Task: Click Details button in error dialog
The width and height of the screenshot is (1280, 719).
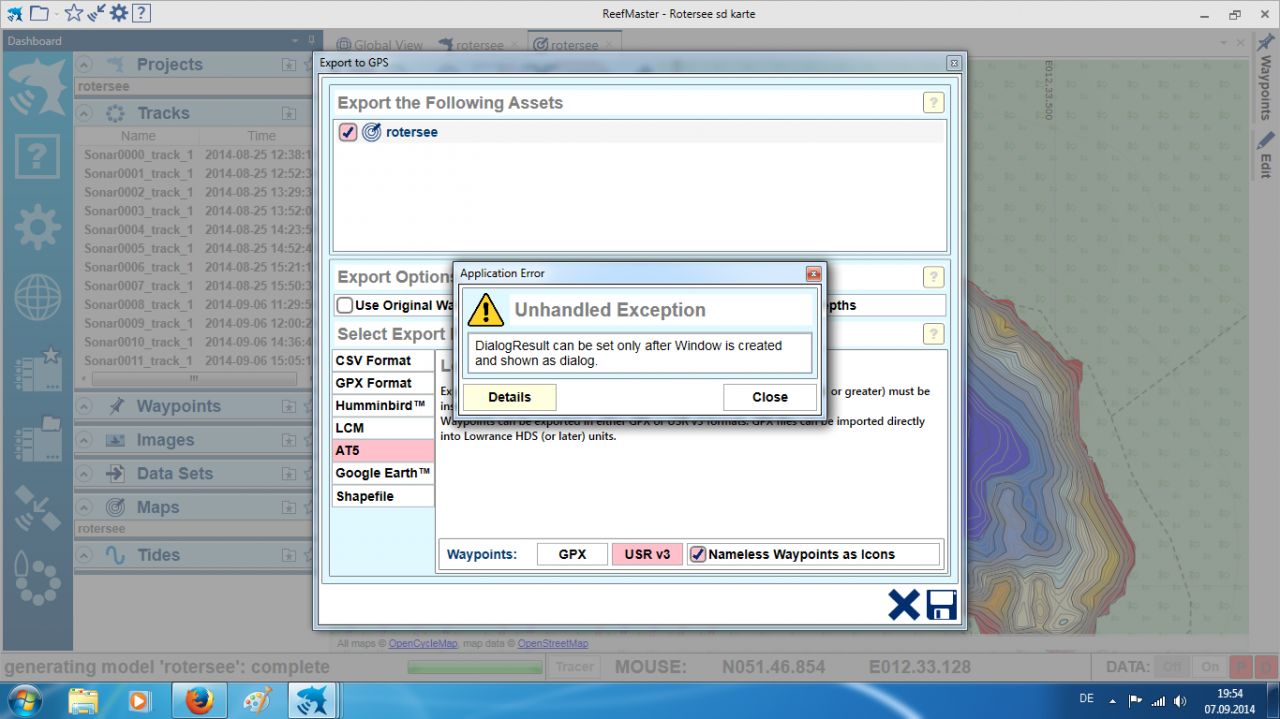Action: [509, 397]
